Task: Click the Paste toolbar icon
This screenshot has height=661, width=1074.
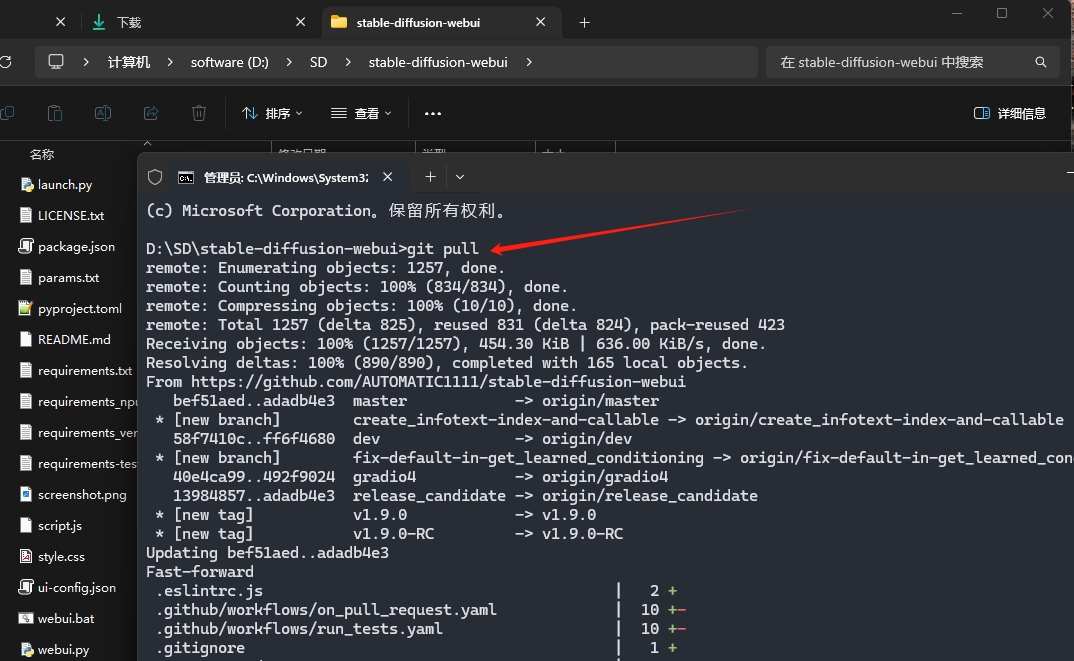Action: [x=55, y=113]
